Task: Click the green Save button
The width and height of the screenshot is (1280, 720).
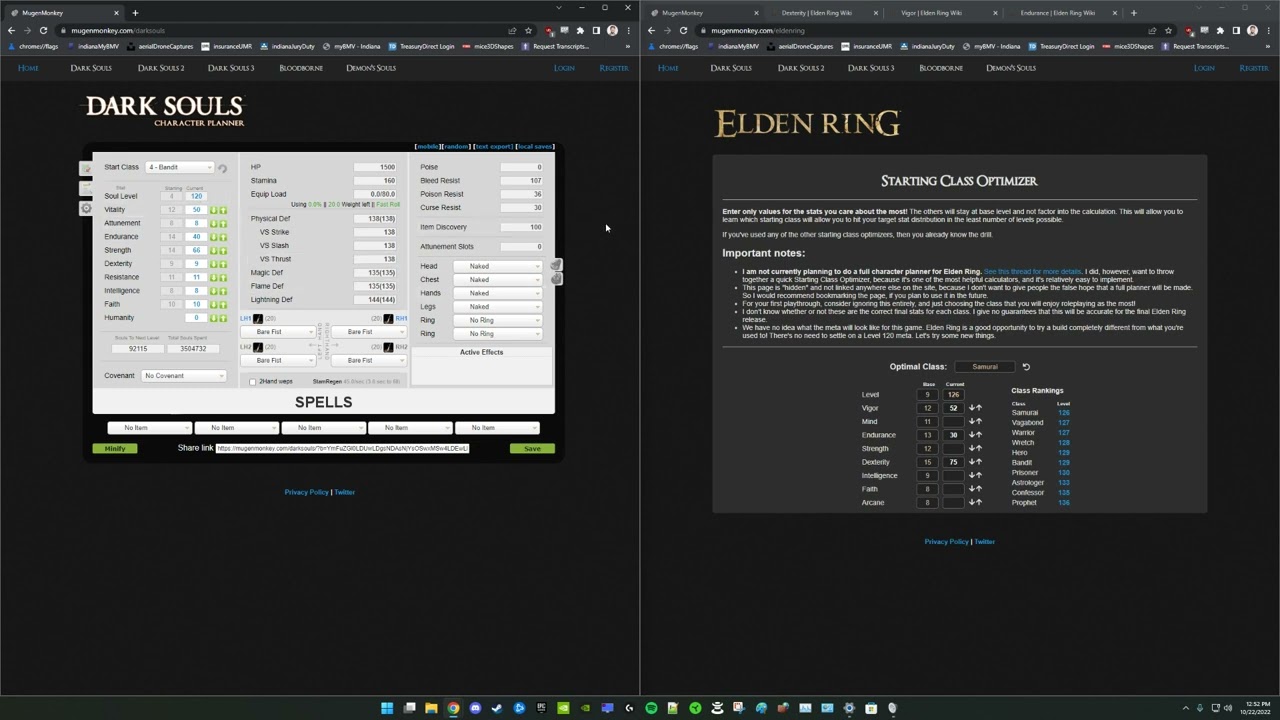Action: [532, 448]
